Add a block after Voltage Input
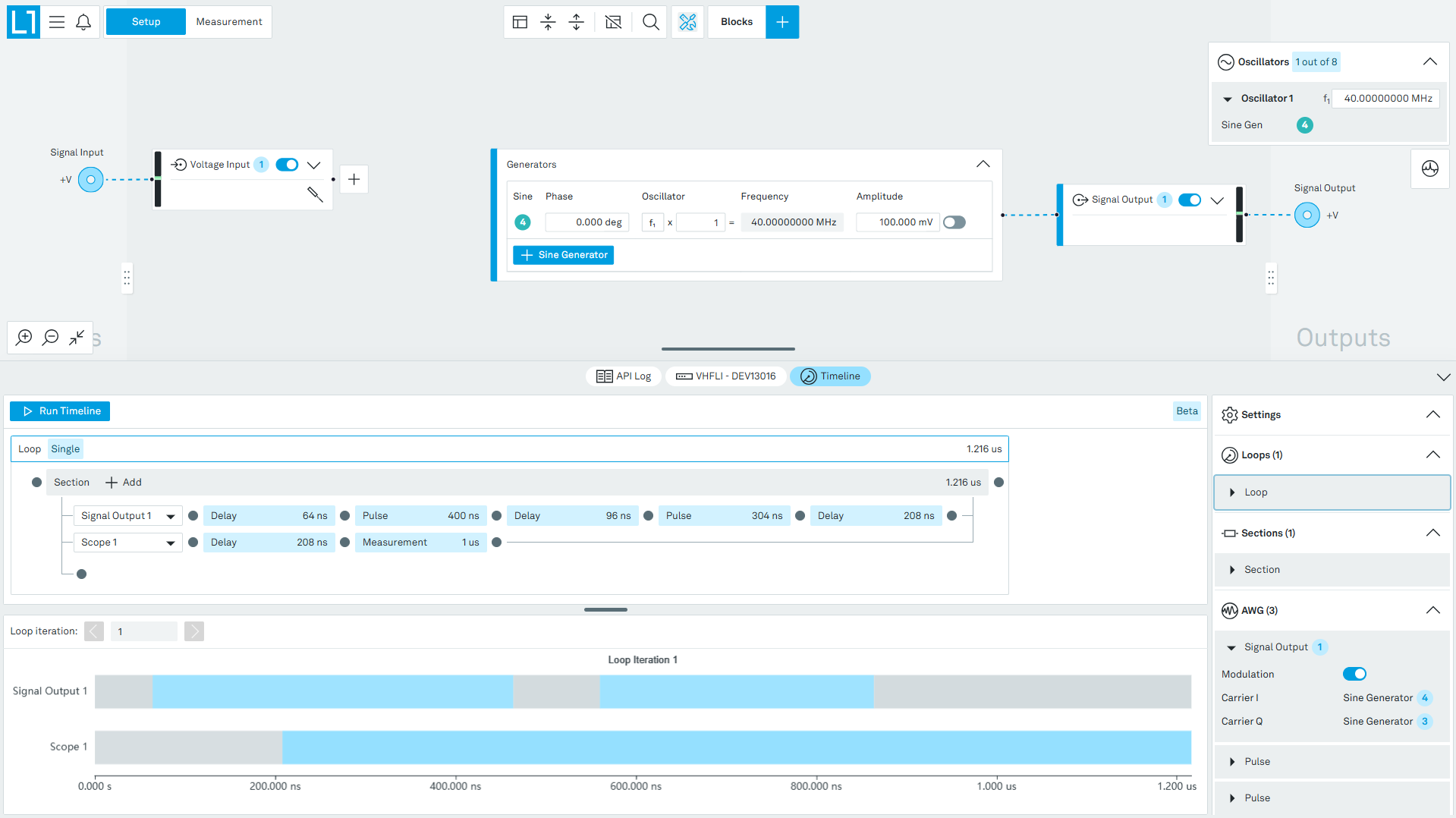 pos(354,180)
